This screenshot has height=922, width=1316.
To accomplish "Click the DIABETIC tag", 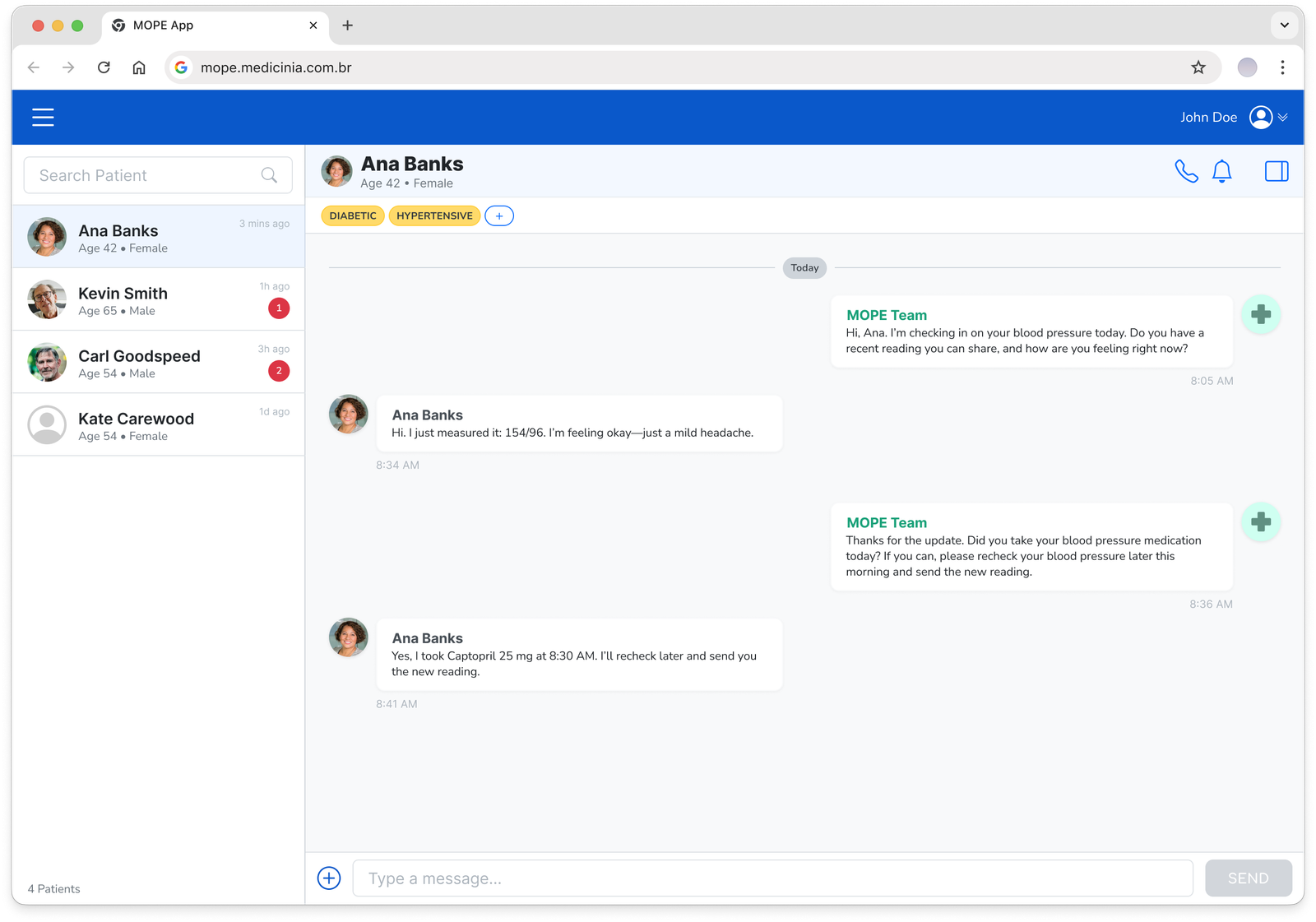I will tap(353, 216).
